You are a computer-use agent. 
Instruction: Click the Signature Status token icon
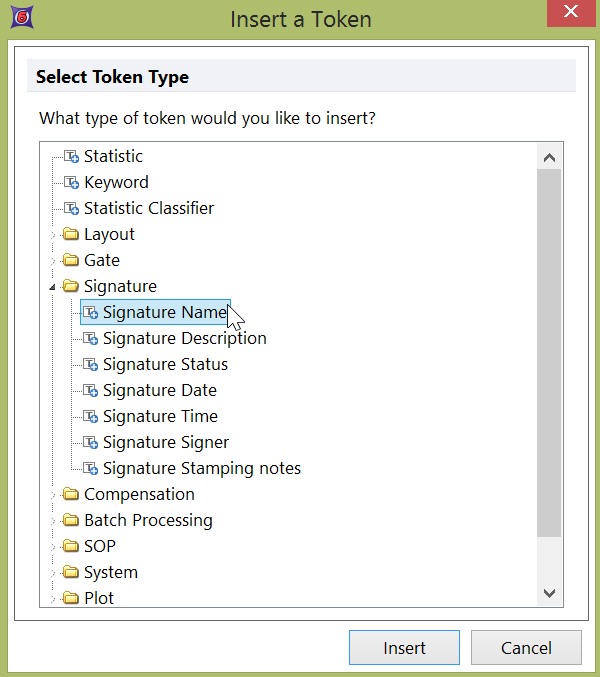[x=90, y=364]
